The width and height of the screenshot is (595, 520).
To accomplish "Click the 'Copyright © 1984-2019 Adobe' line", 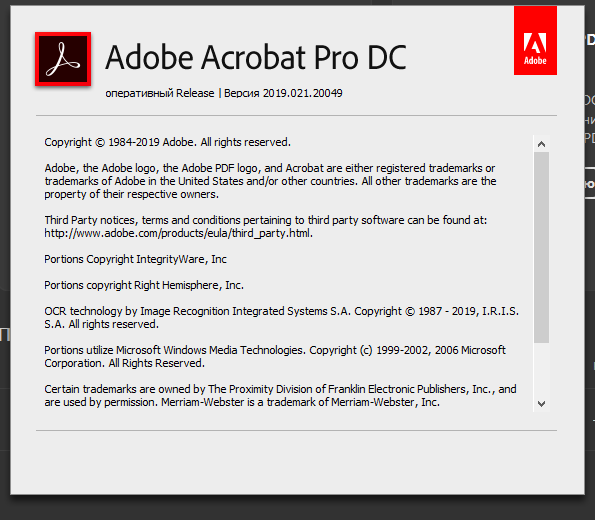I will coord(167,142).
